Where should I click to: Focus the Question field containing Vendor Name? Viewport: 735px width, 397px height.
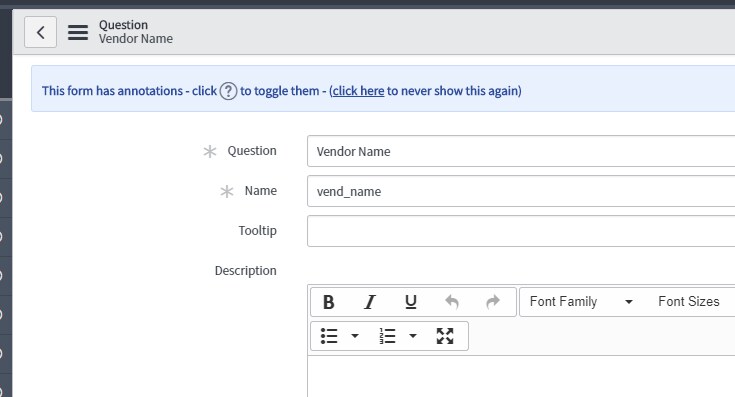tap(521, 151)
